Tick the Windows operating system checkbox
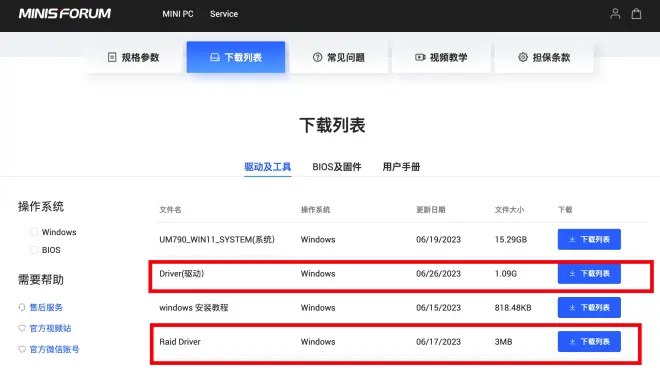This screenshot has height=378, width=660. [x=34, y=232]
